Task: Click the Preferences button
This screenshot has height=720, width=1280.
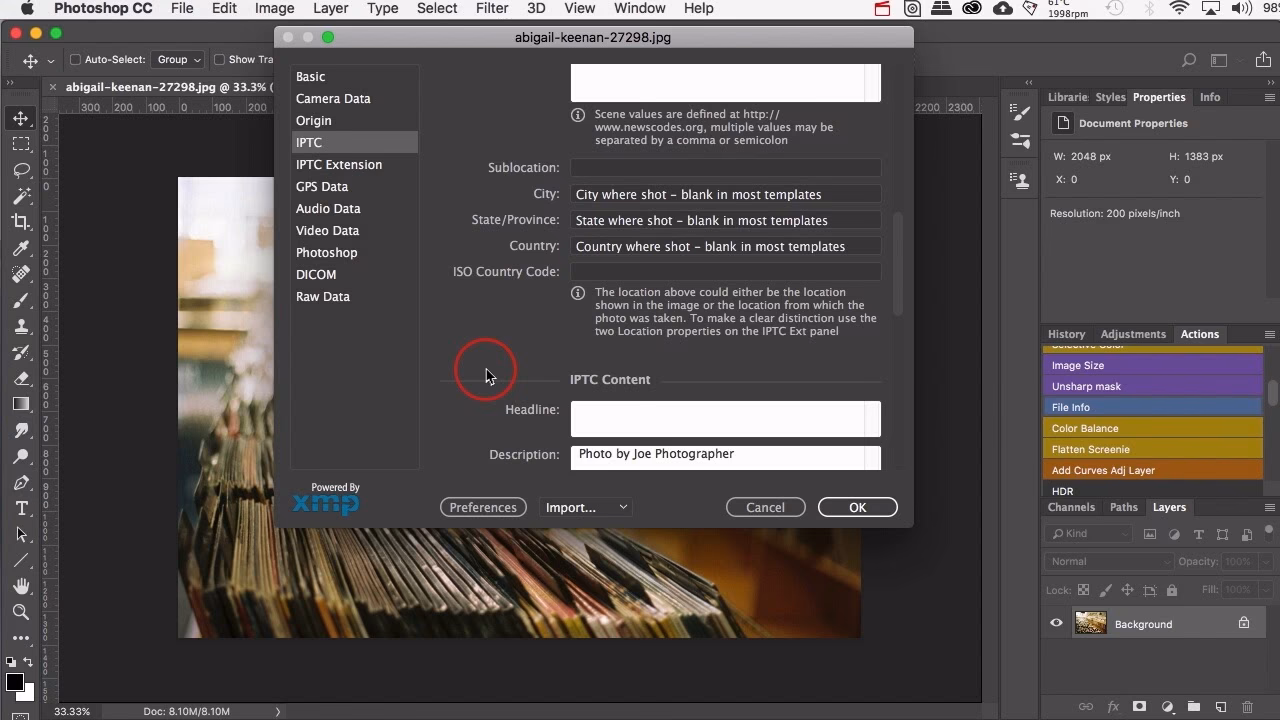Action: pyautogui.click(x=483, y=507)
